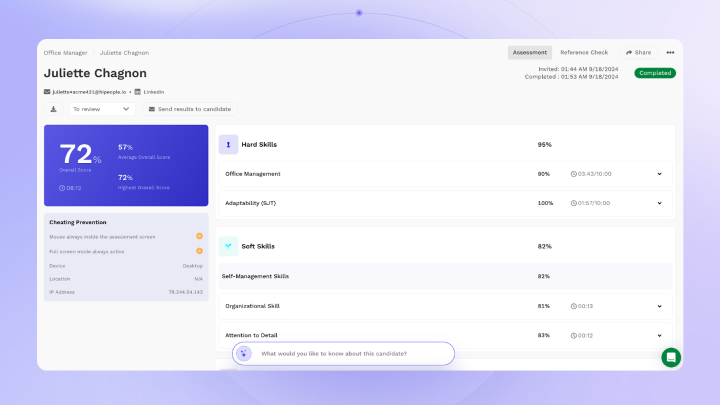Expand the Office Management row

pyautogui.click(x=659, y=174)
